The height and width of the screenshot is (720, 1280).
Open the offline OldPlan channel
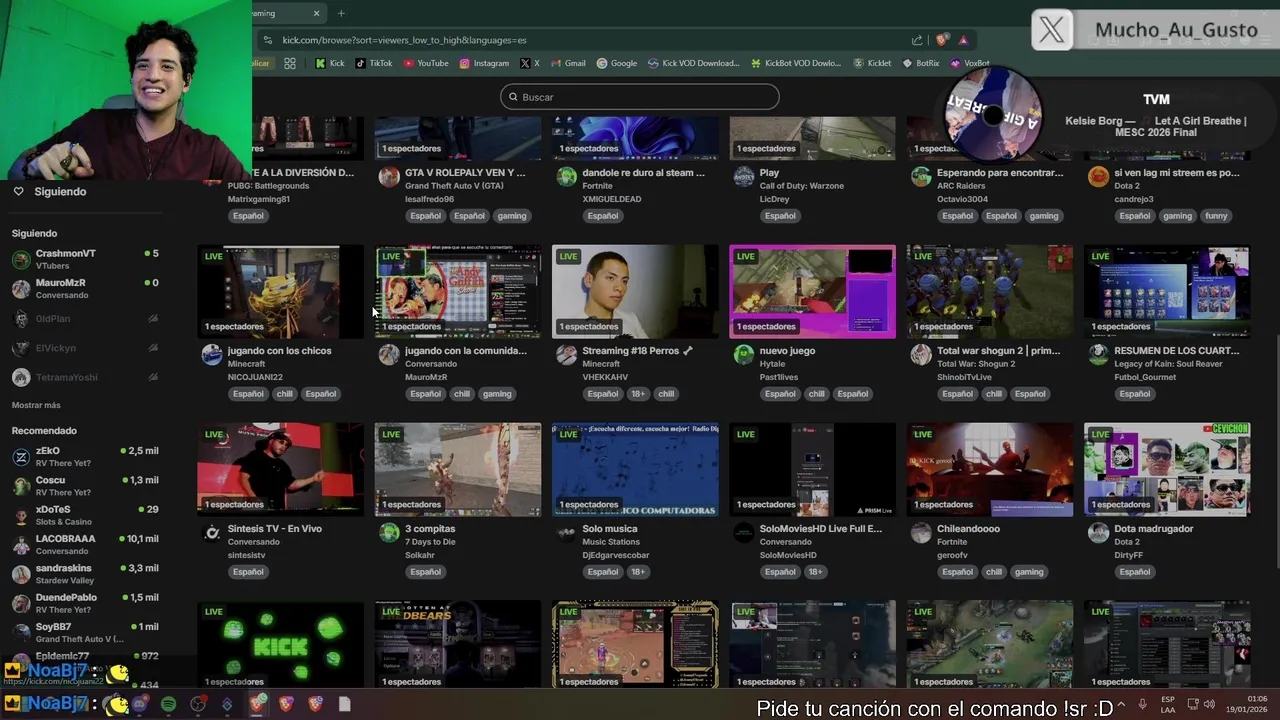coord(85,318)
